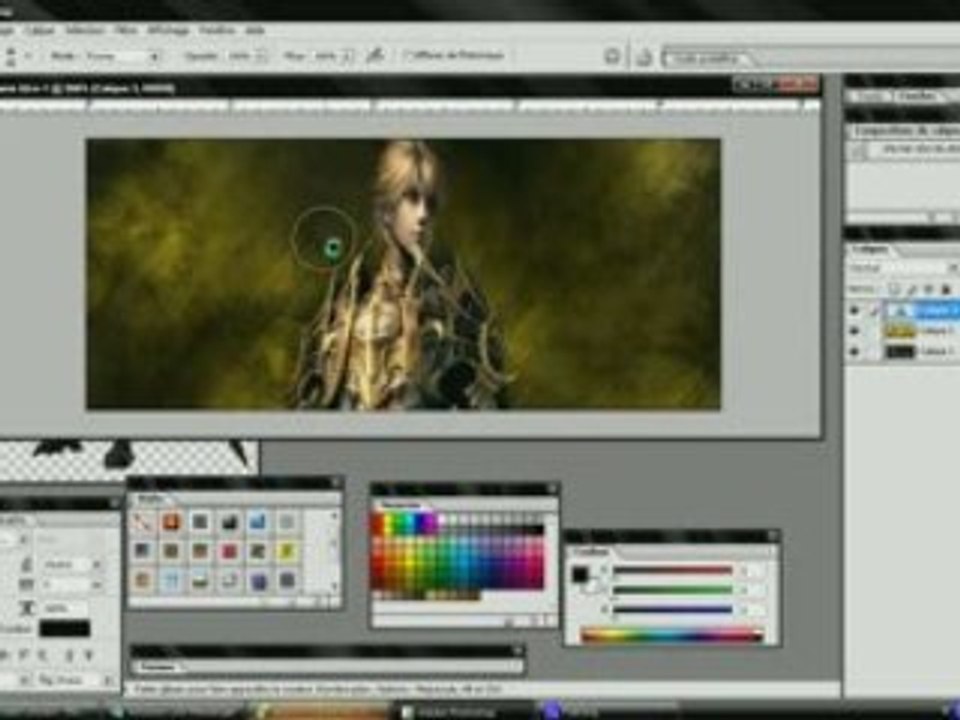Click the Bridge icon next to the palette well
Screen dimensions: 960x720
click(x=644, y=58)
